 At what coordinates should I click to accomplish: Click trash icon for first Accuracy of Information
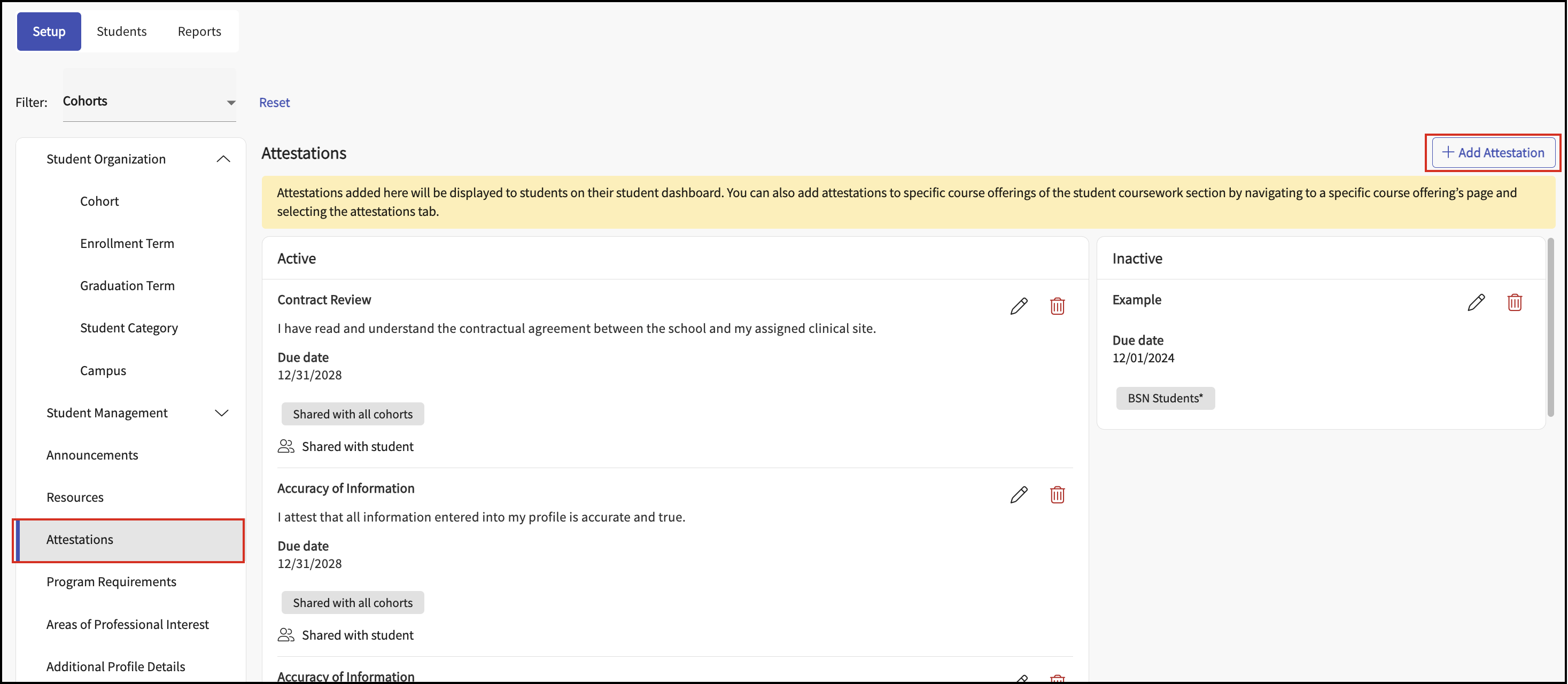(x=1057, y=494)
